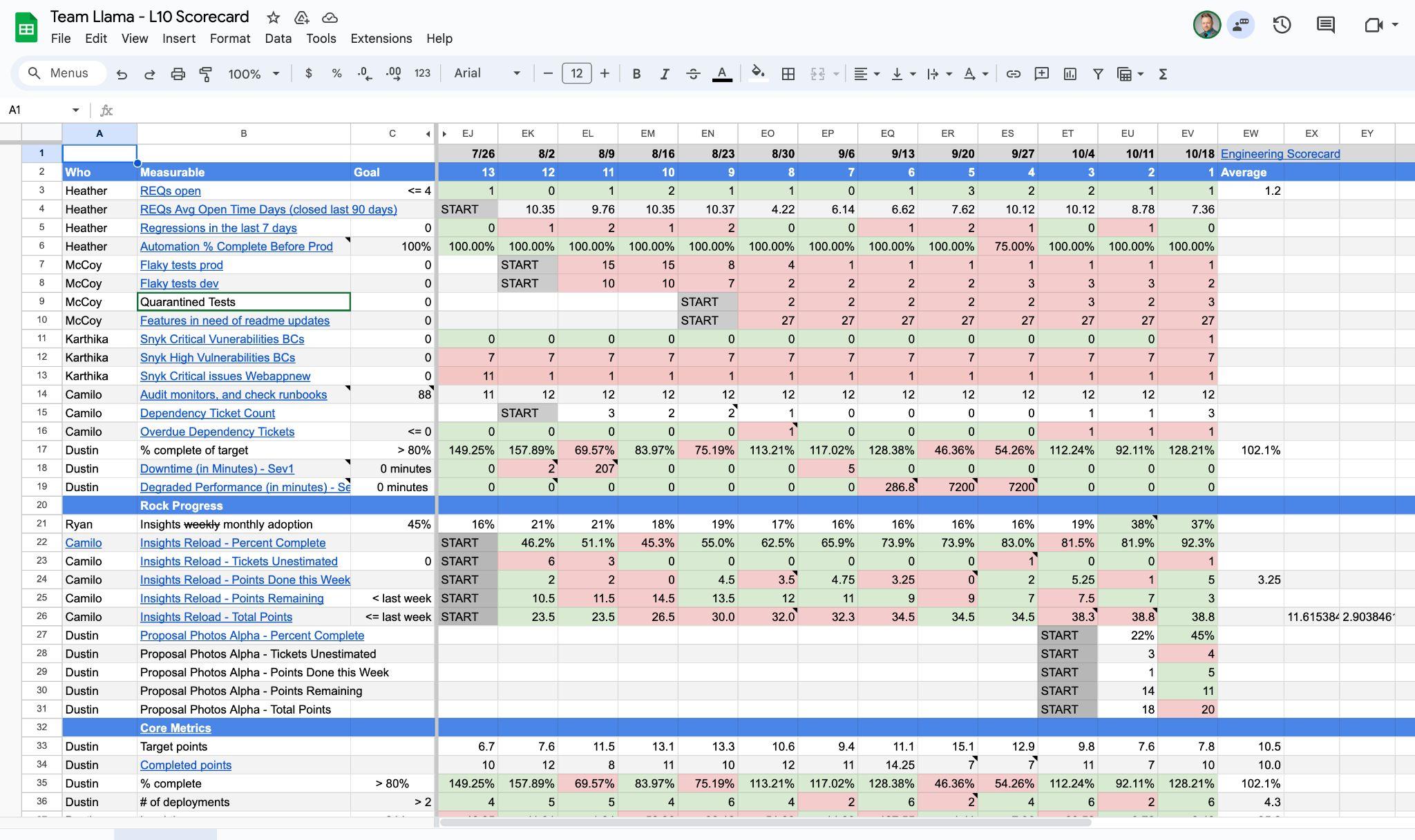This screenshot has width=1415, height=840.
Task: Click the print icon in toolbar
Action: [178, 74]
